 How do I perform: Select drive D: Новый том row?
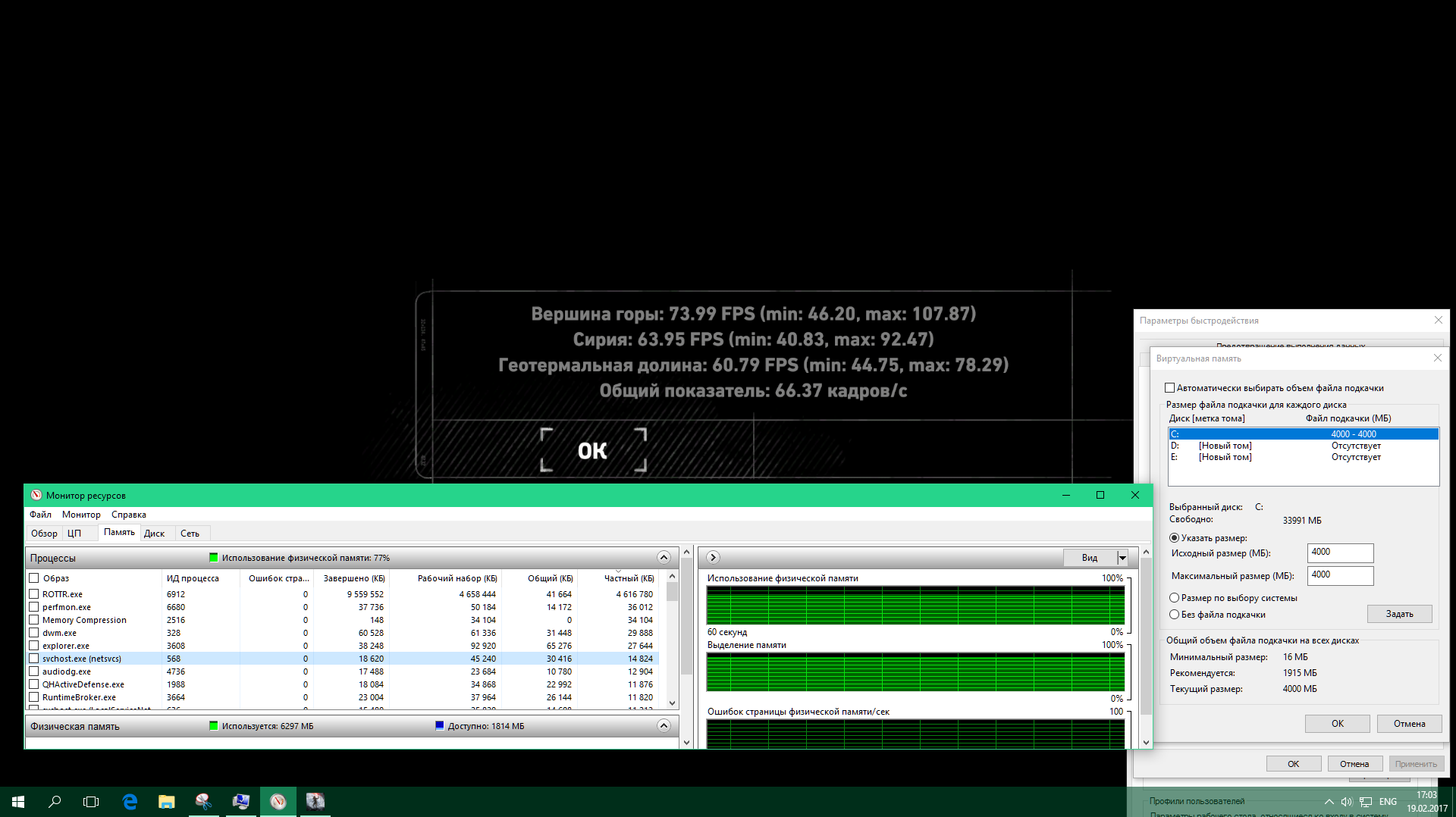1304,446
